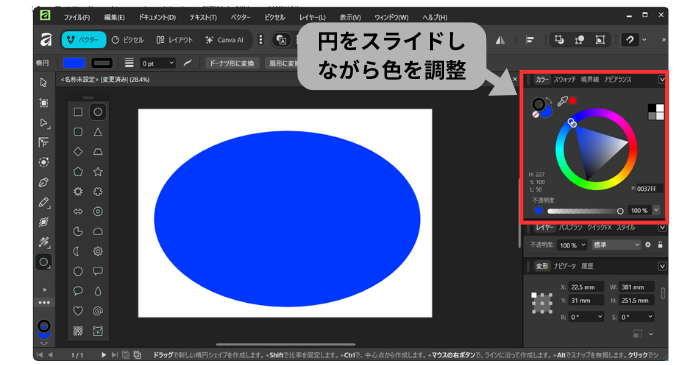698x365 pixels.
Task: Select the Move tool arrow
Action: pyautogui.click(x=43, y=83)
